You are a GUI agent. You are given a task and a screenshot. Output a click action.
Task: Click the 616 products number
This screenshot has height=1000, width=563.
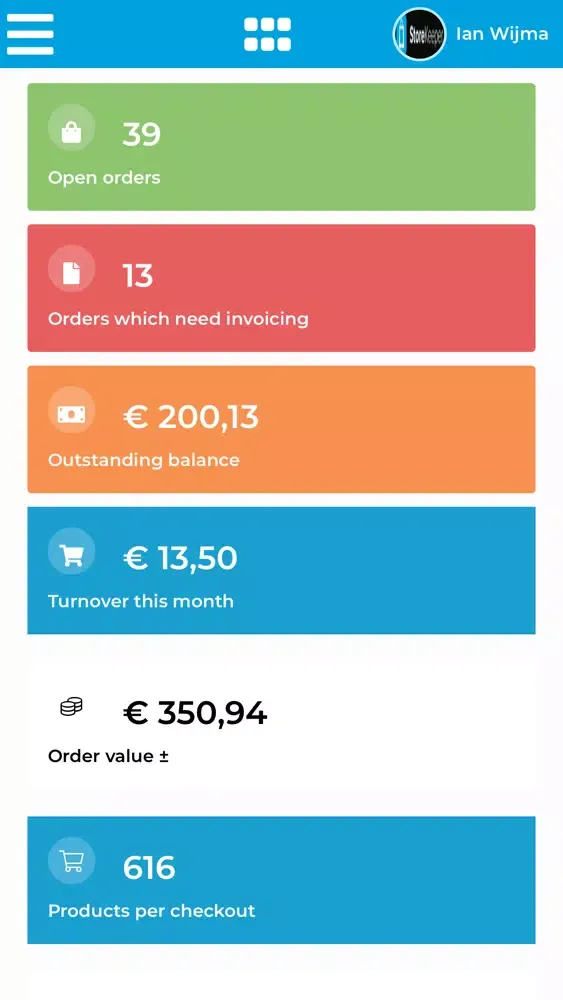(x=149, y=868)
